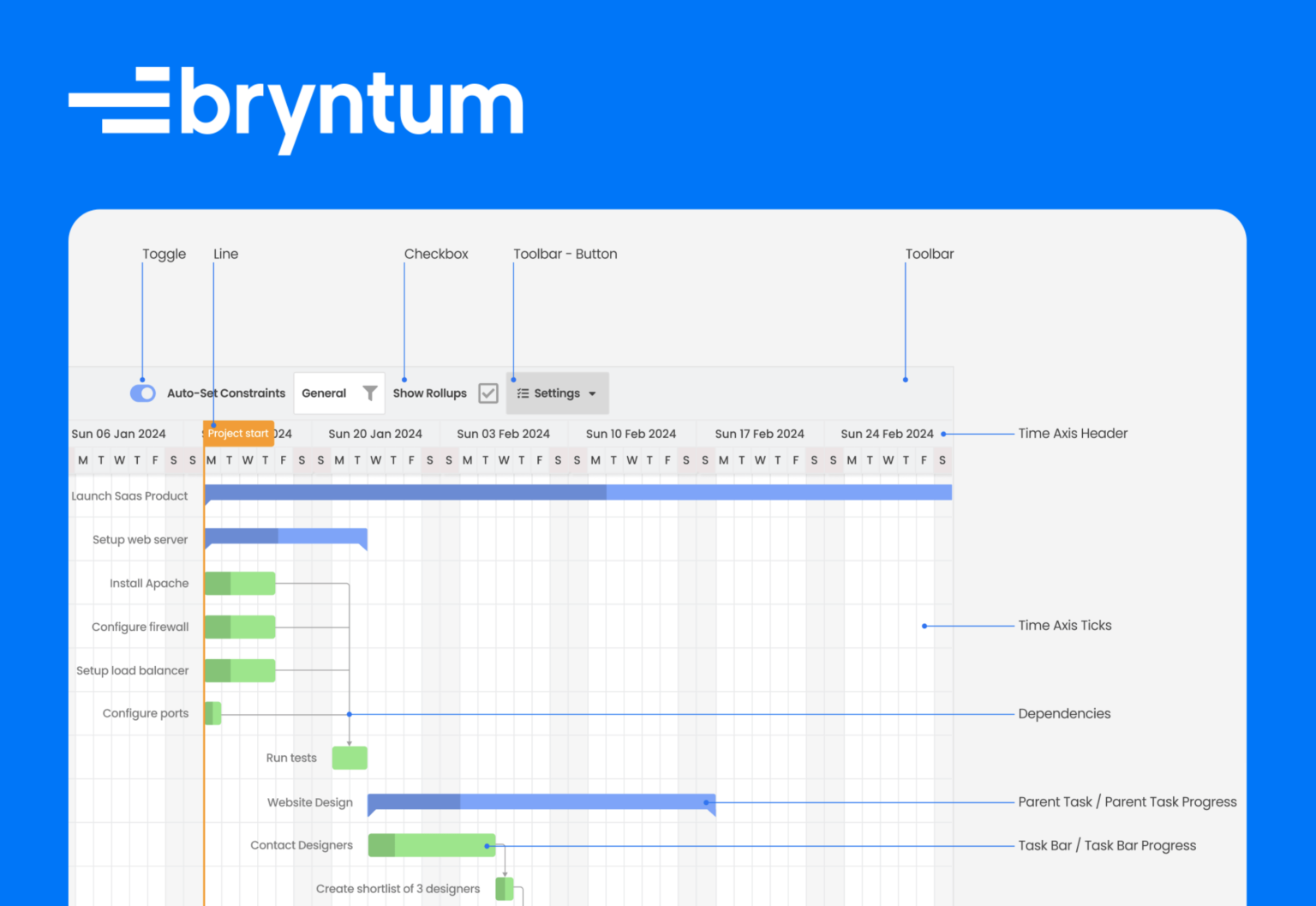Select the Project start marker on the timeline
The image size is (1316, 906).
tap(237, 433)
